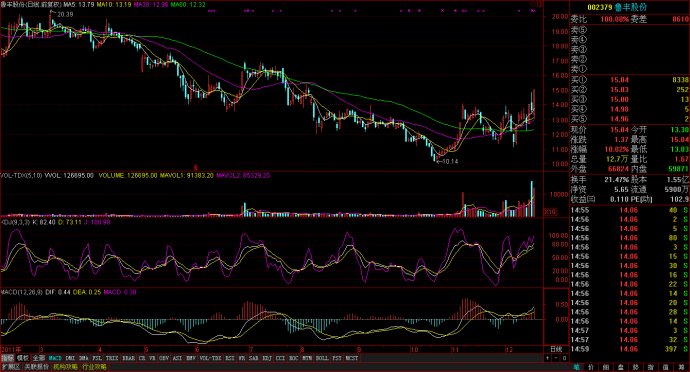
Task: Click the 行业攻略 link
Action: tap(95, 367)
